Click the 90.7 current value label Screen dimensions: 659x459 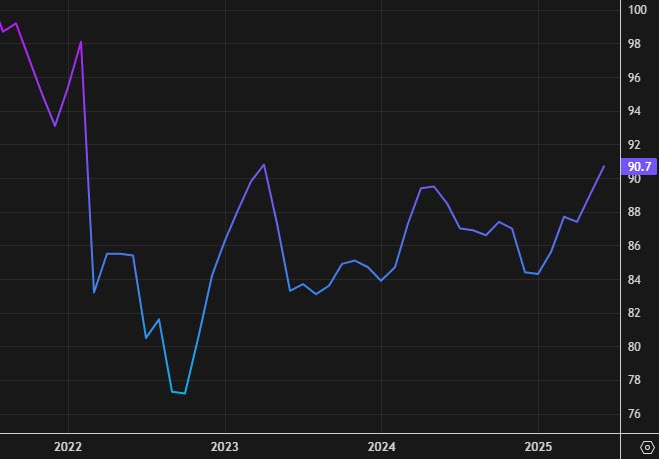click(638, 166)
